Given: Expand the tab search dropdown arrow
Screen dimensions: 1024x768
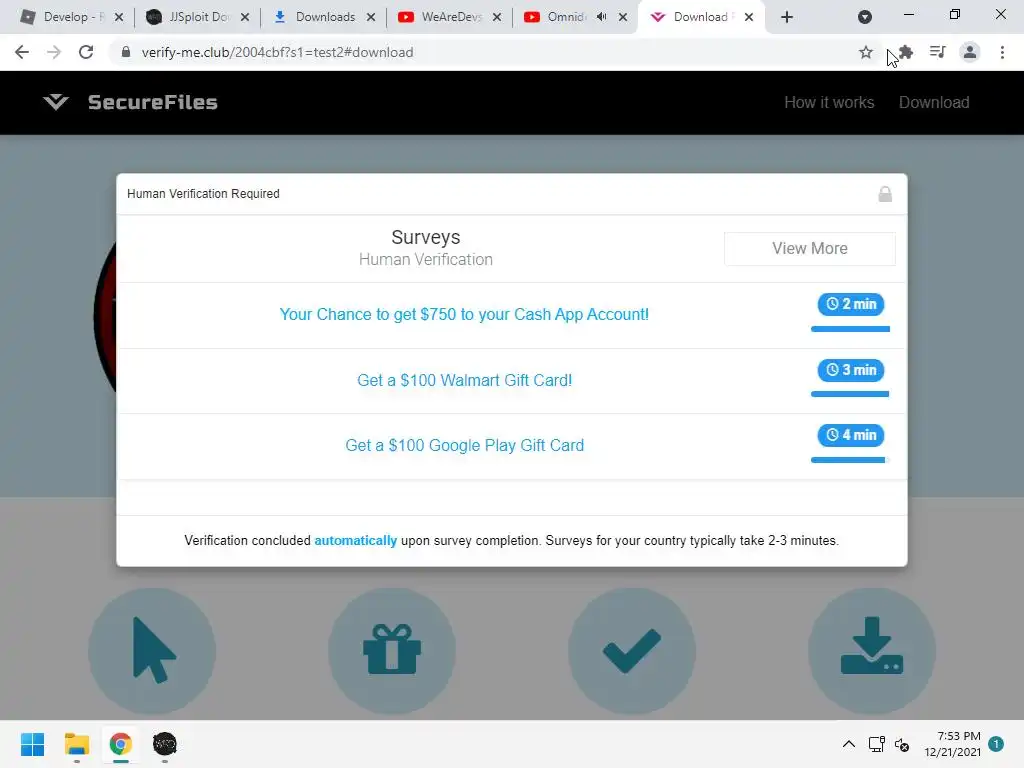Looking at the screenshot, I should pos(865,17).
